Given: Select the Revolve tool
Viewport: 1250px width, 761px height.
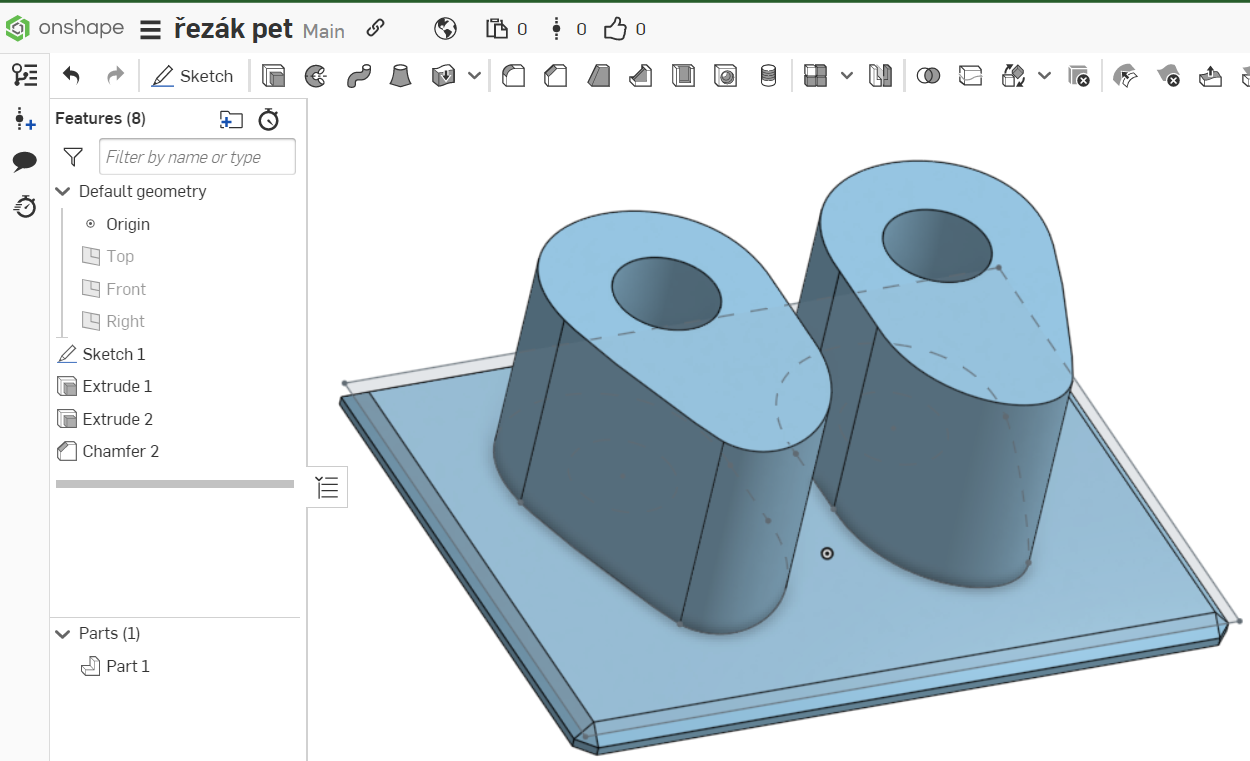Looking at the screenshot, I should coord(316,76).
